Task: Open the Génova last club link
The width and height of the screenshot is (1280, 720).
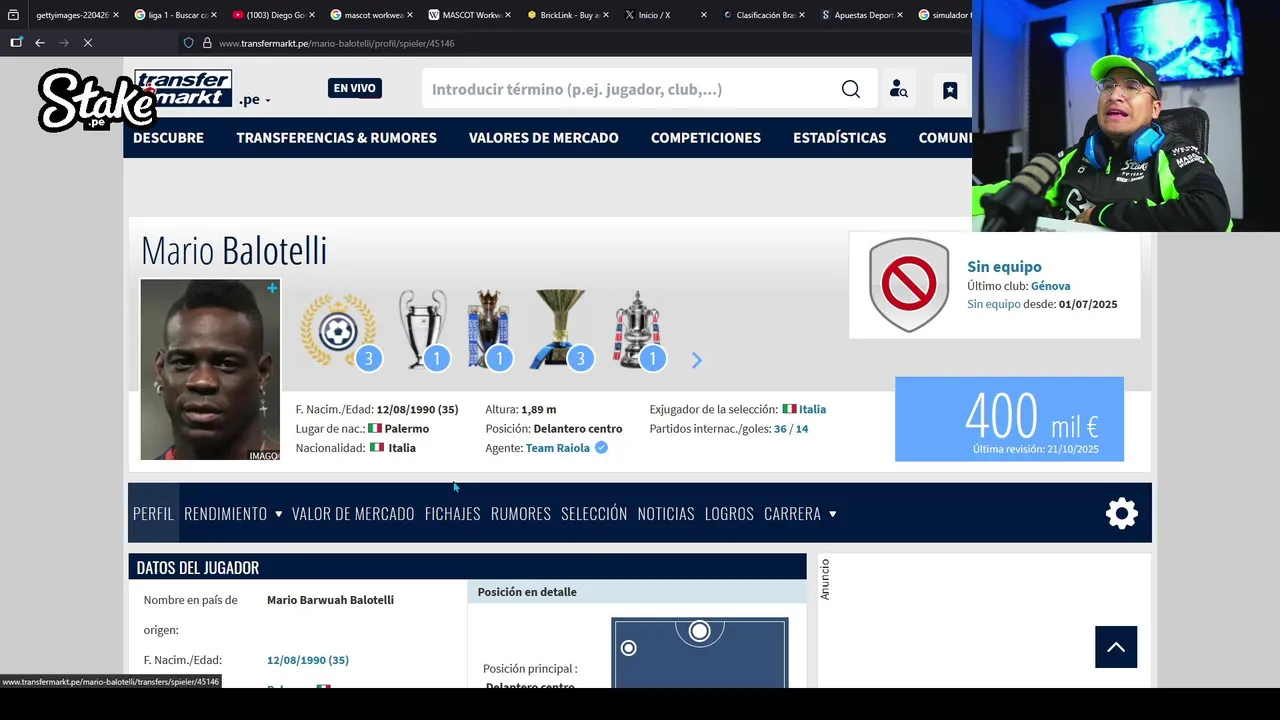Action: point(1051,286)
